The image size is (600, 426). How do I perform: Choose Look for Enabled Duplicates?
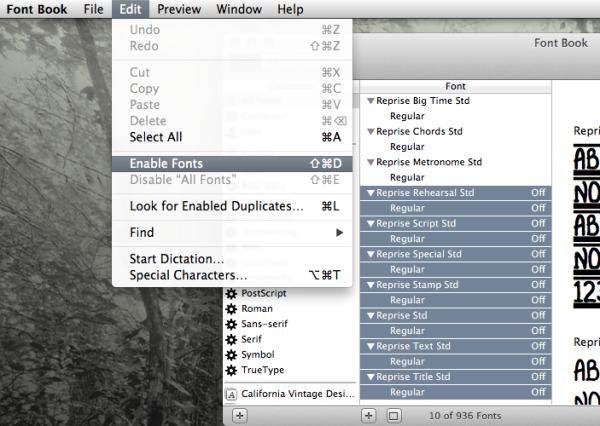[x=232, y=206]
